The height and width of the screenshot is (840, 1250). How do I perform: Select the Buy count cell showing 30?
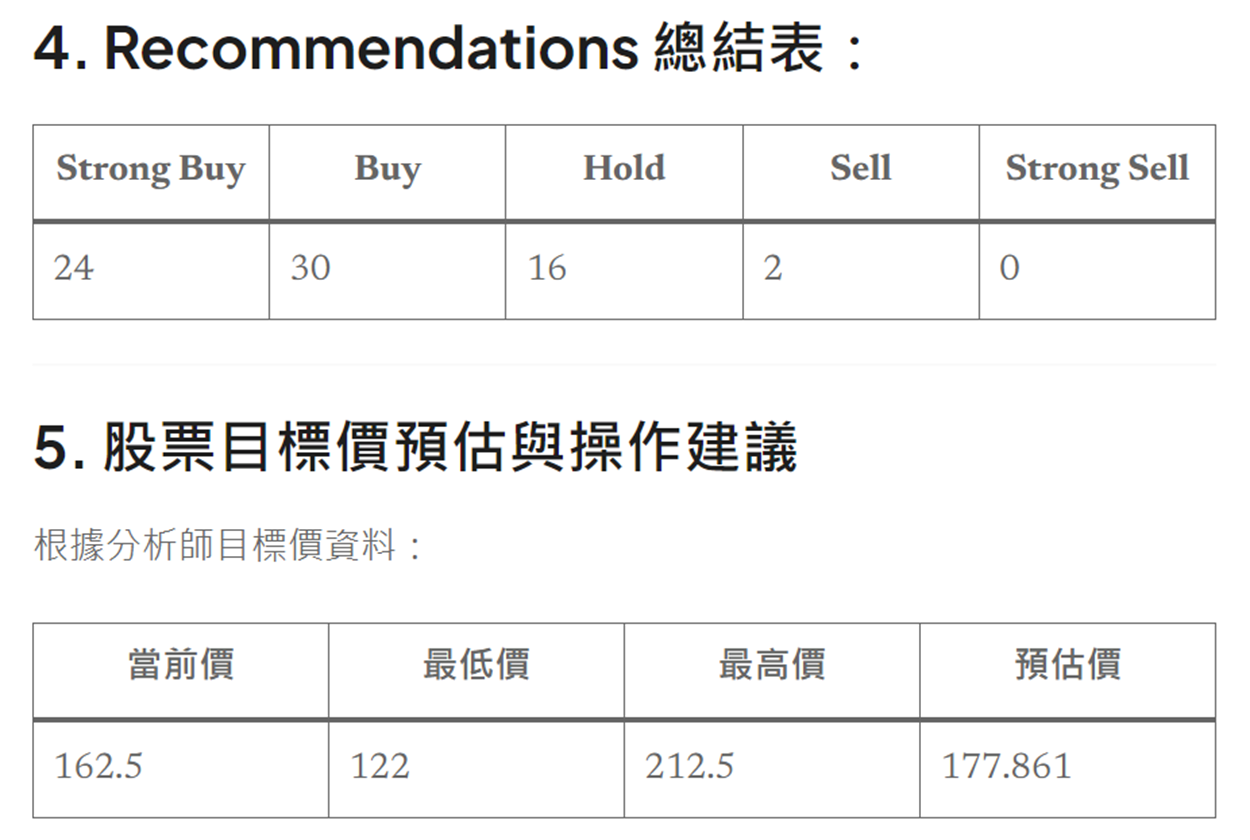[x=310, y=268]
